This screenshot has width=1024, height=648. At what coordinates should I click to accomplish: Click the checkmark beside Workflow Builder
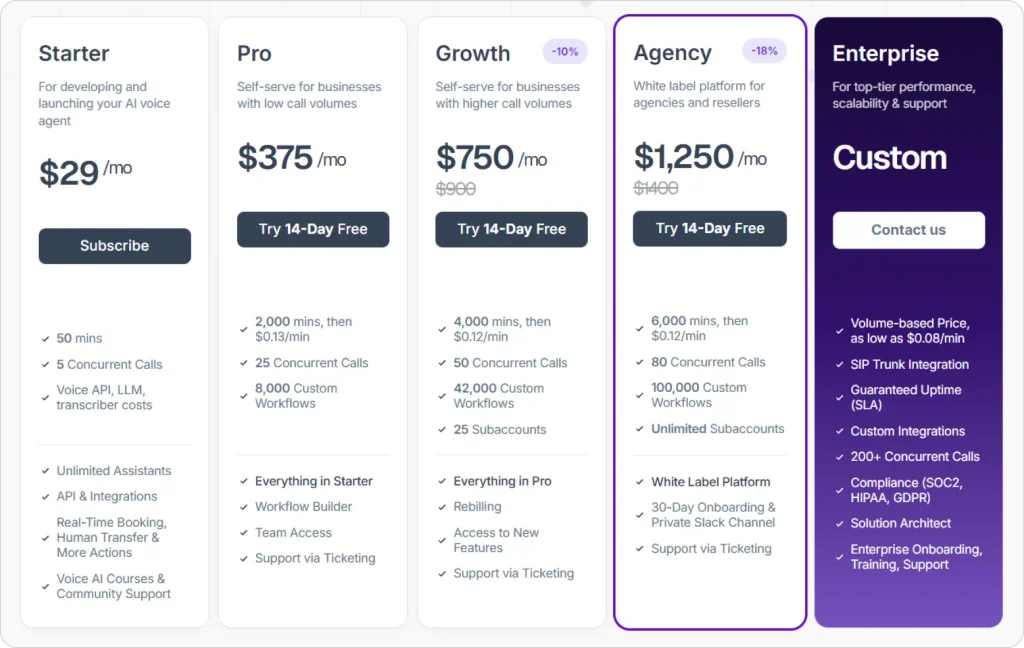point(242,507)
